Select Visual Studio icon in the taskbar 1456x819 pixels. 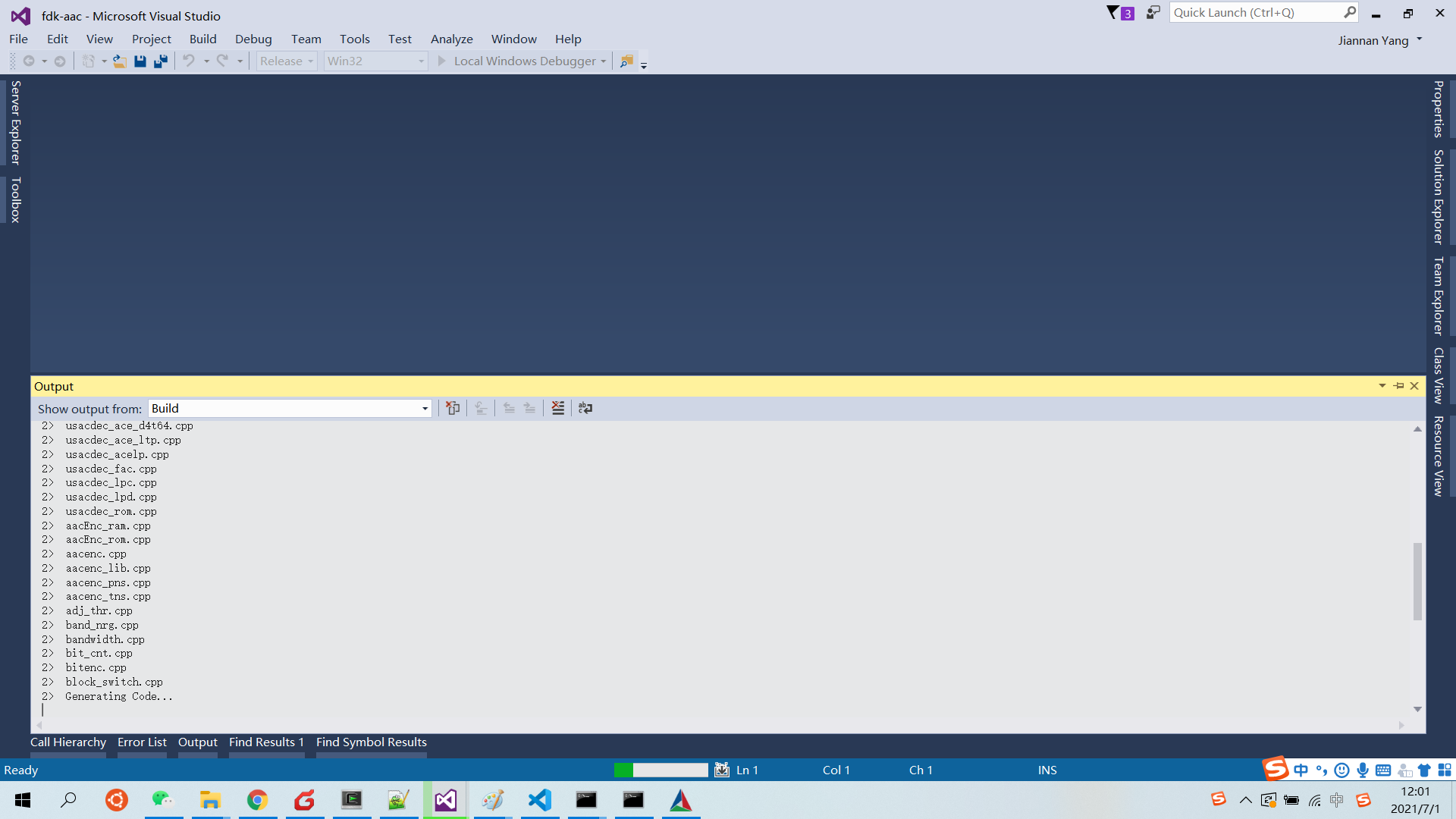click(x=445, y=800)
